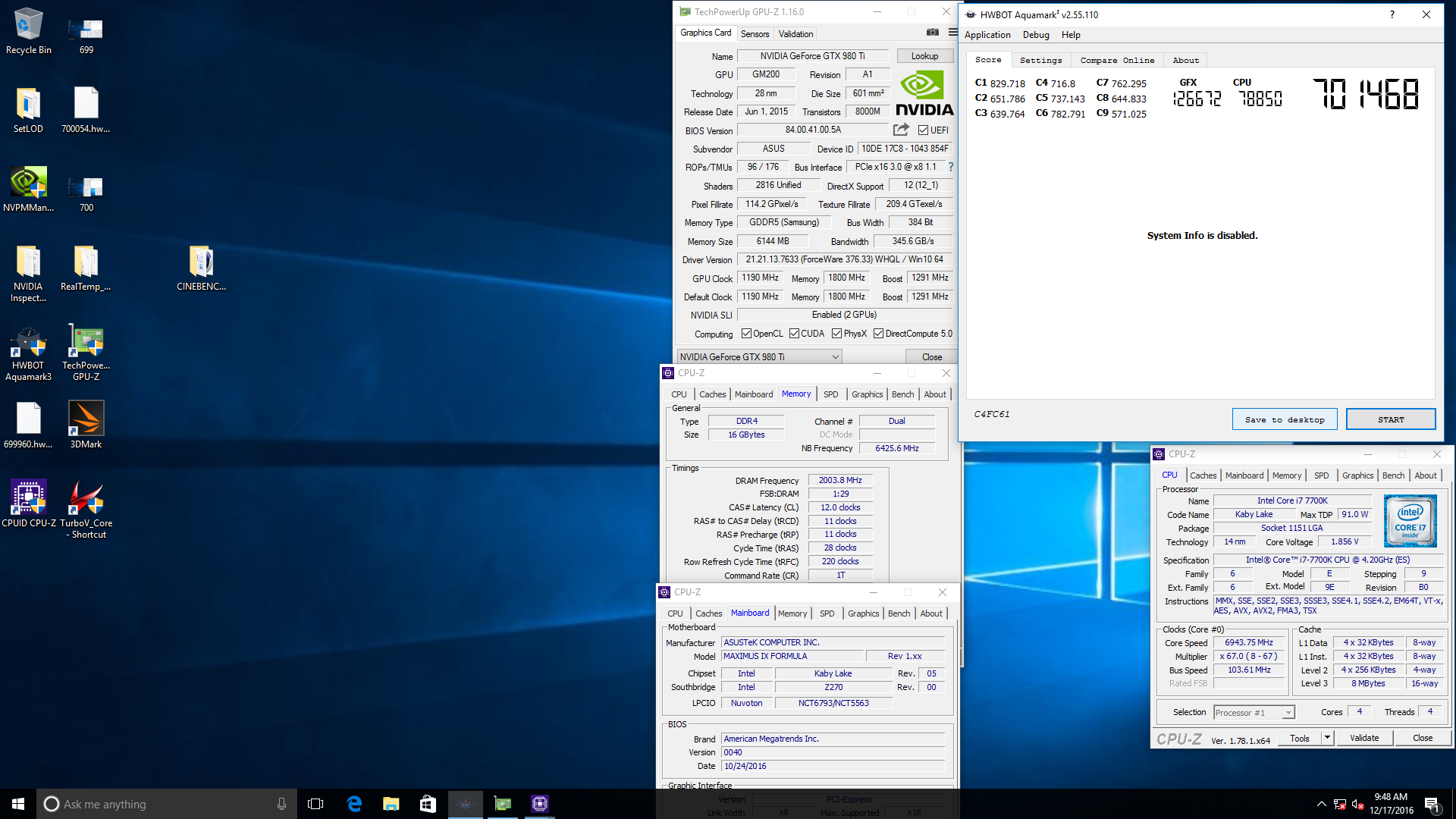Viewport: 1456px width, 819px height.
Task: Launch HWBOT Aquamark3 shortcut
Action: tap(28, 353)
